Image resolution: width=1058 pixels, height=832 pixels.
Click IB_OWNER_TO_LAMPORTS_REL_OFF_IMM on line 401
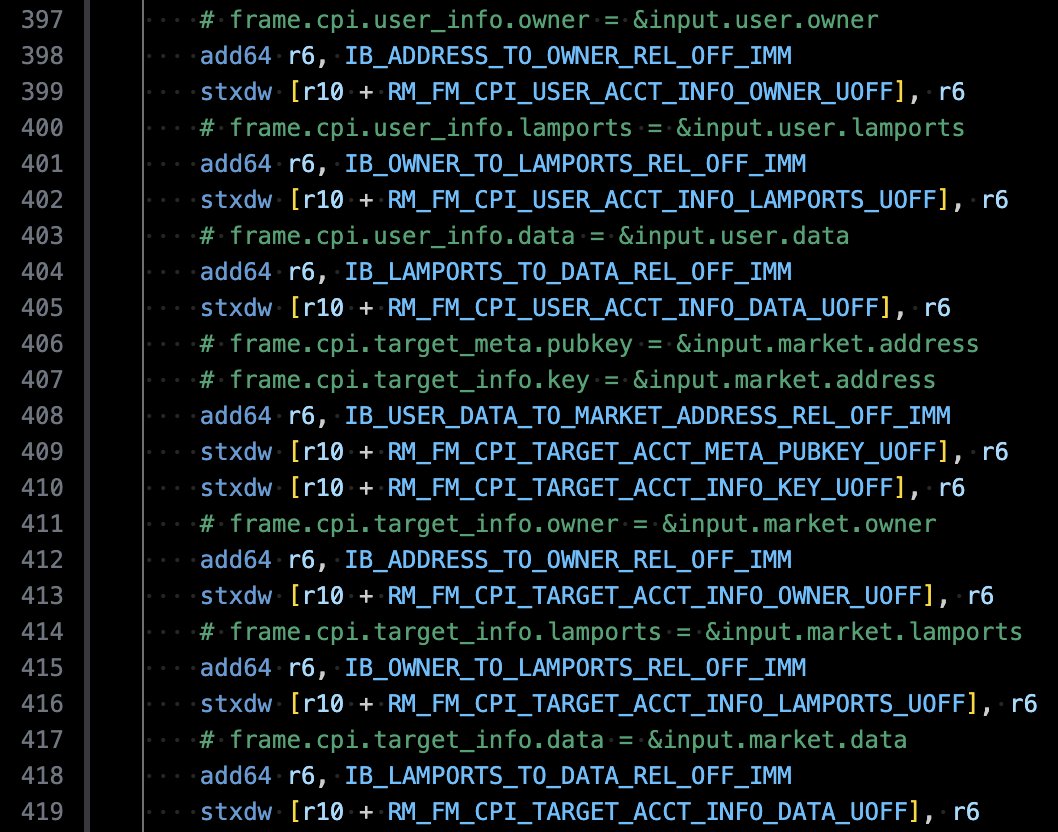point(576,164)
